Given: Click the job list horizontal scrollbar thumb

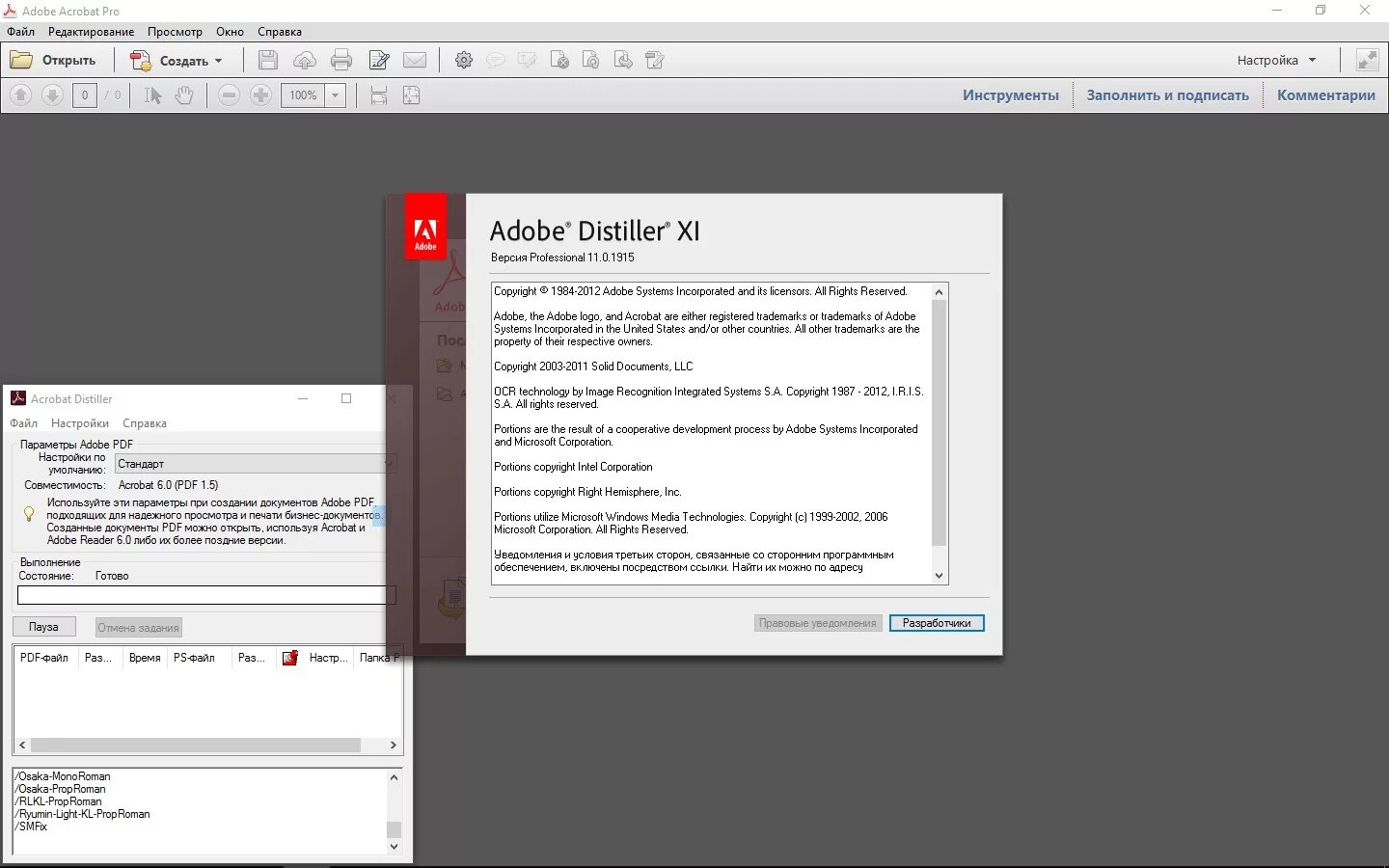Looking at the screenshot, I should (196, 745).
